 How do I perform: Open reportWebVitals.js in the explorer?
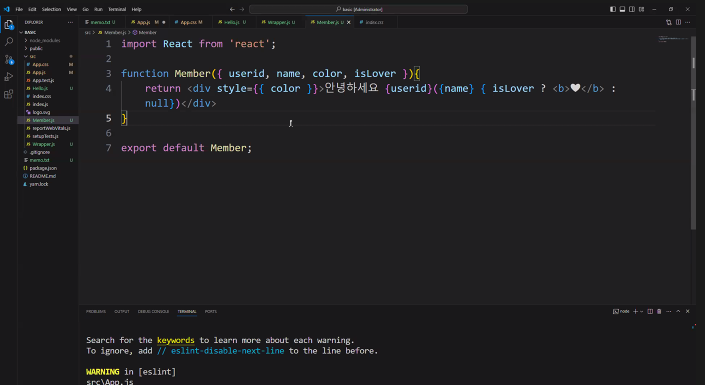click(51, 128)
